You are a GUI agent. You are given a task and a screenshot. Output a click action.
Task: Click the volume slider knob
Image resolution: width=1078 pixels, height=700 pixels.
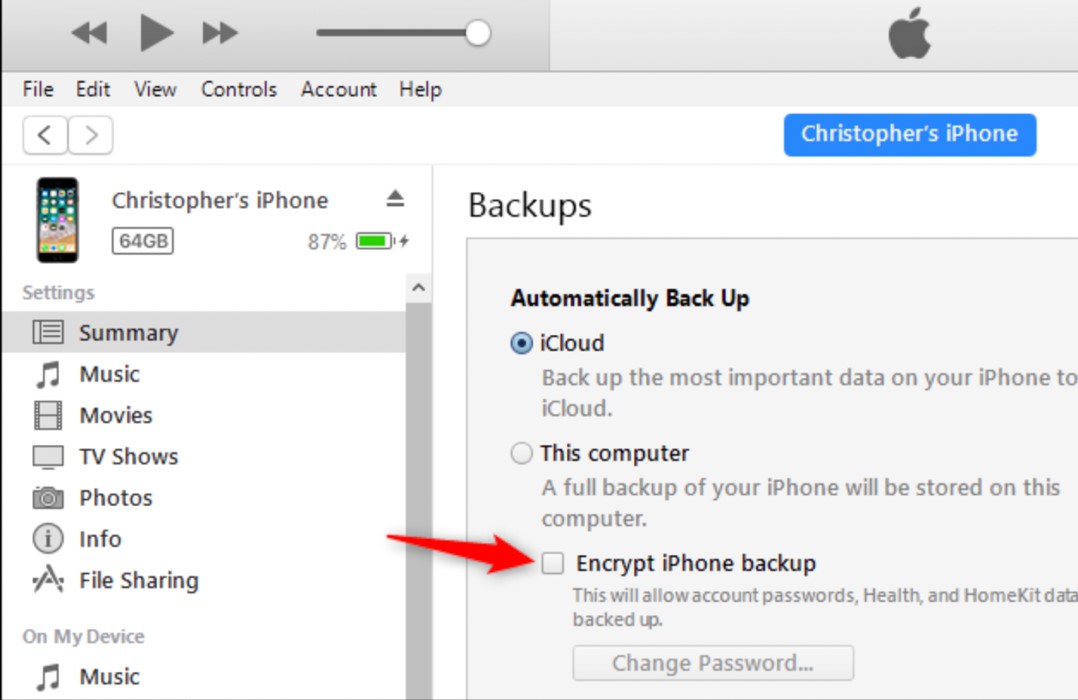click(x=478, y=33)
